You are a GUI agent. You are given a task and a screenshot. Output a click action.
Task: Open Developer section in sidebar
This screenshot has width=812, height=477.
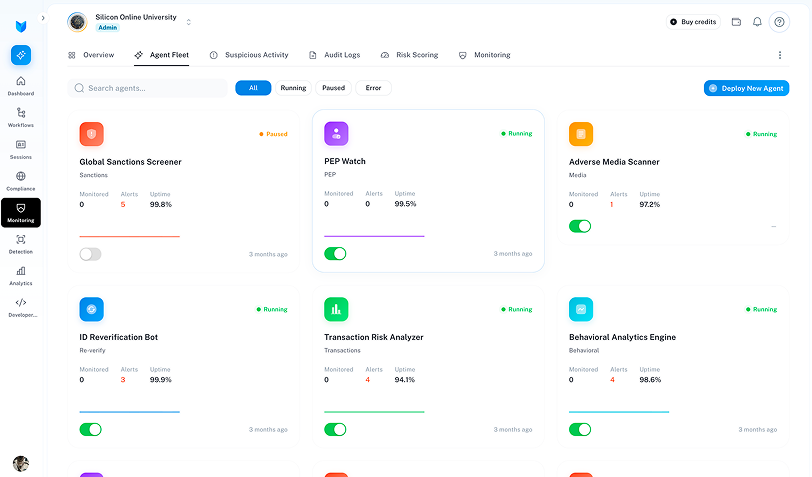click(21, 307)
